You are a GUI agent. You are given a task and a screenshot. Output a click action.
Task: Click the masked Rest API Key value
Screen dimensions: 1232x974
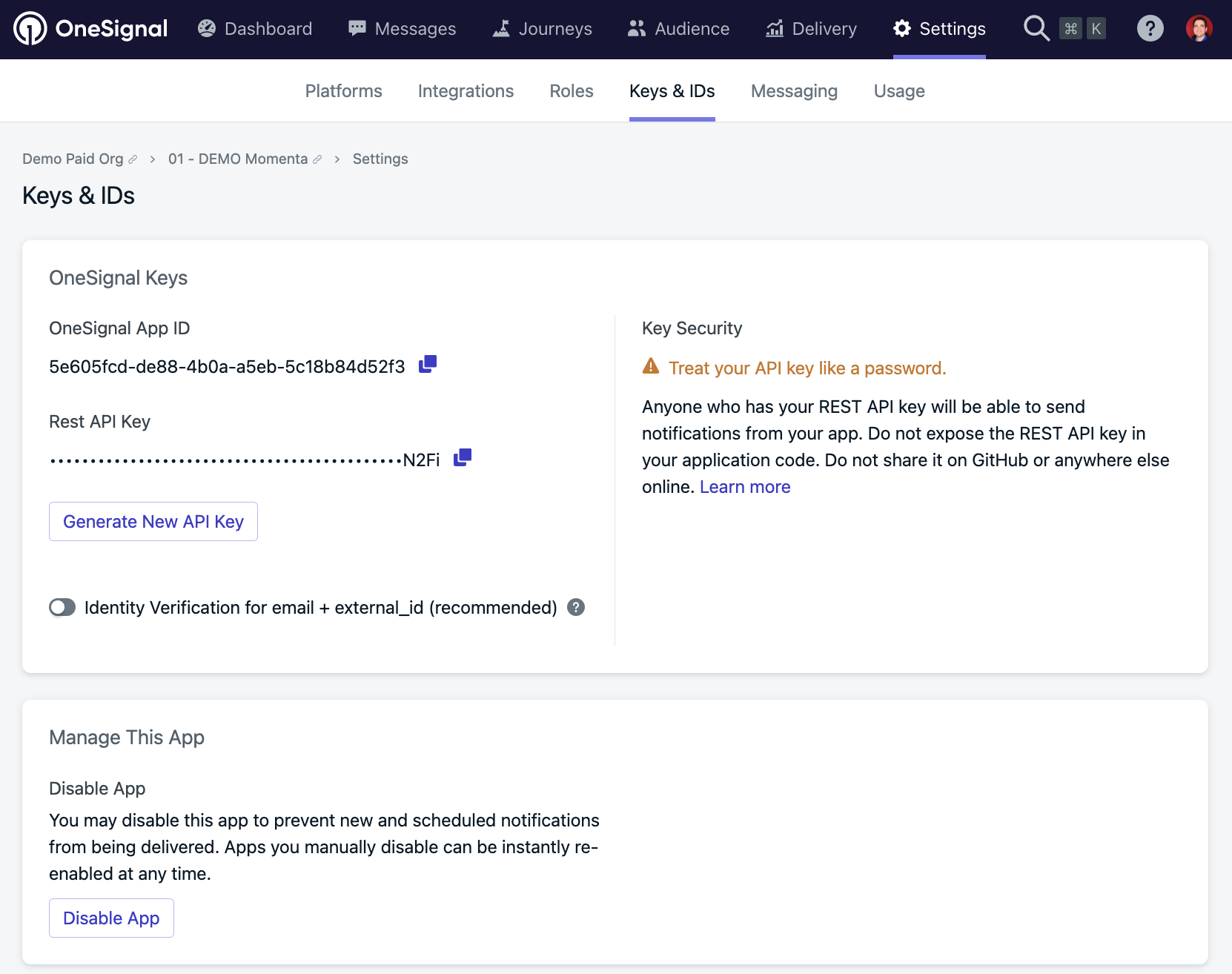[245, 460]
